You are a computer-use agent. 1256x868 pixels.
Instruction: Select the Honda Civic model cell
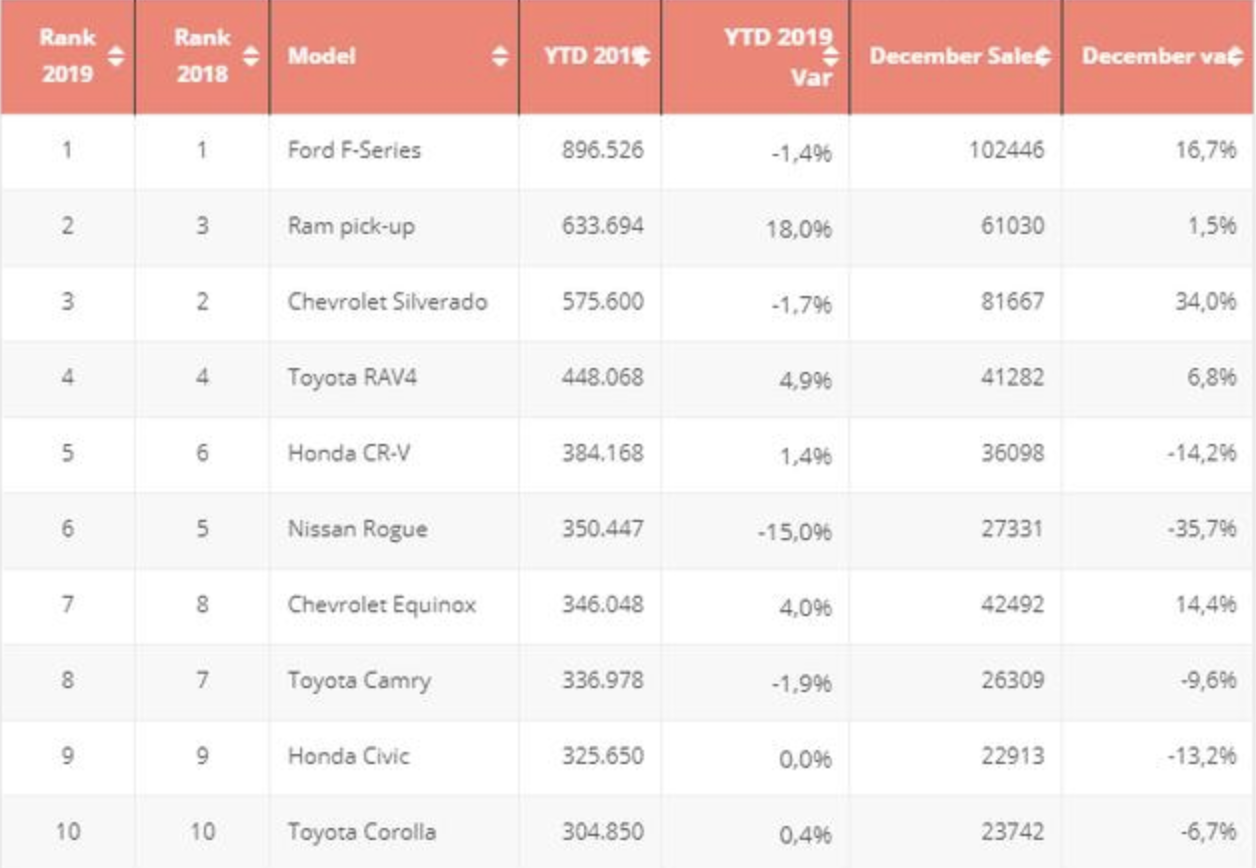(x=348, y=756)
